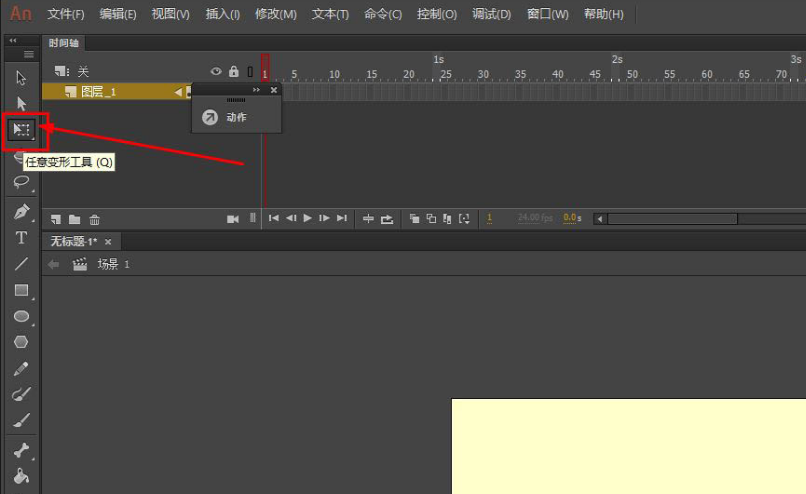The height and width of the screenshot is (494, 806).
Task: Click edit multiple frames icon
Action: (447, 219)
